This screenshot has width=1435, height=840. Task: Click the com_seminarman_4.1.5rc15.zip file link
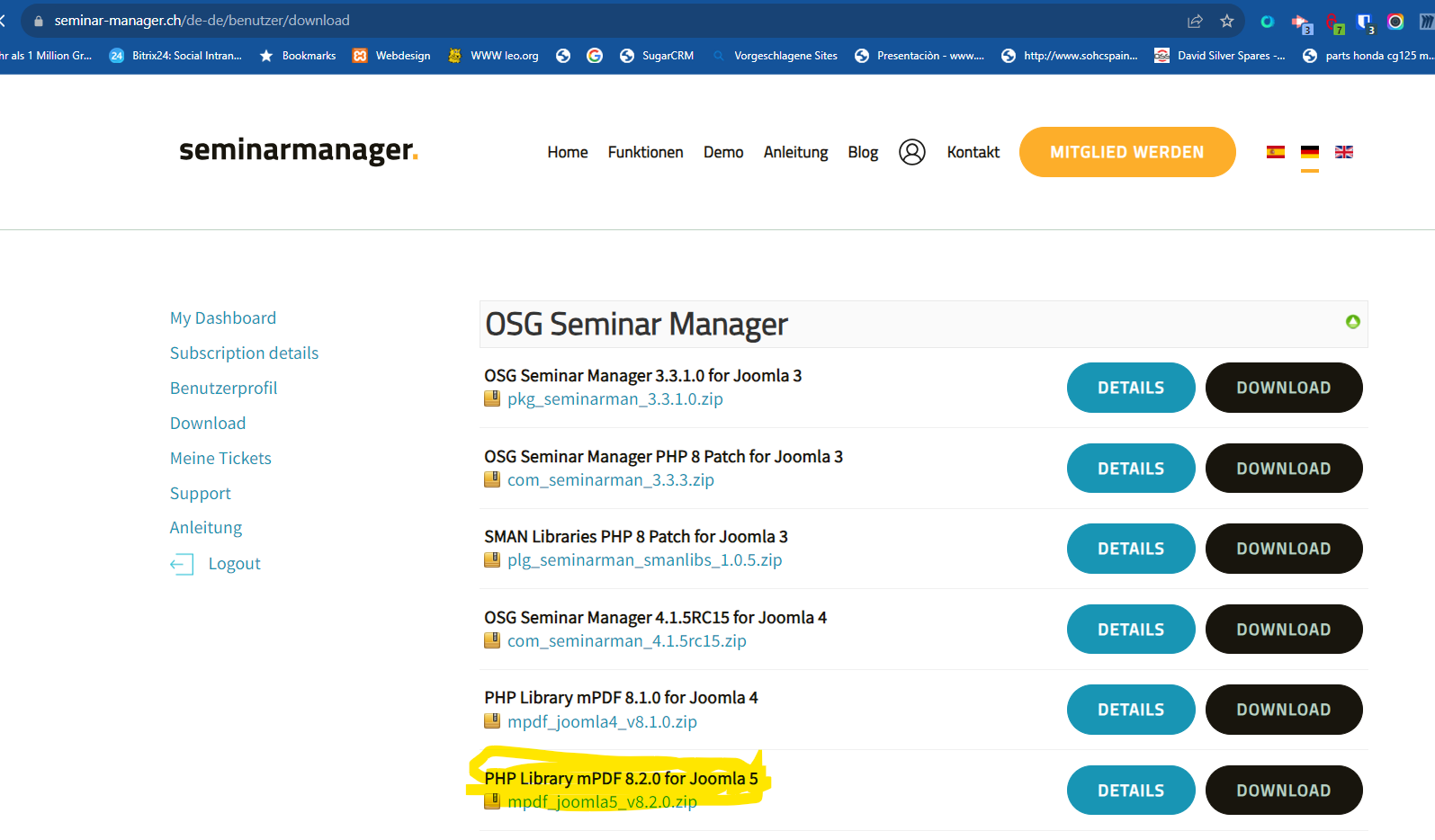[x=627, y=641]
